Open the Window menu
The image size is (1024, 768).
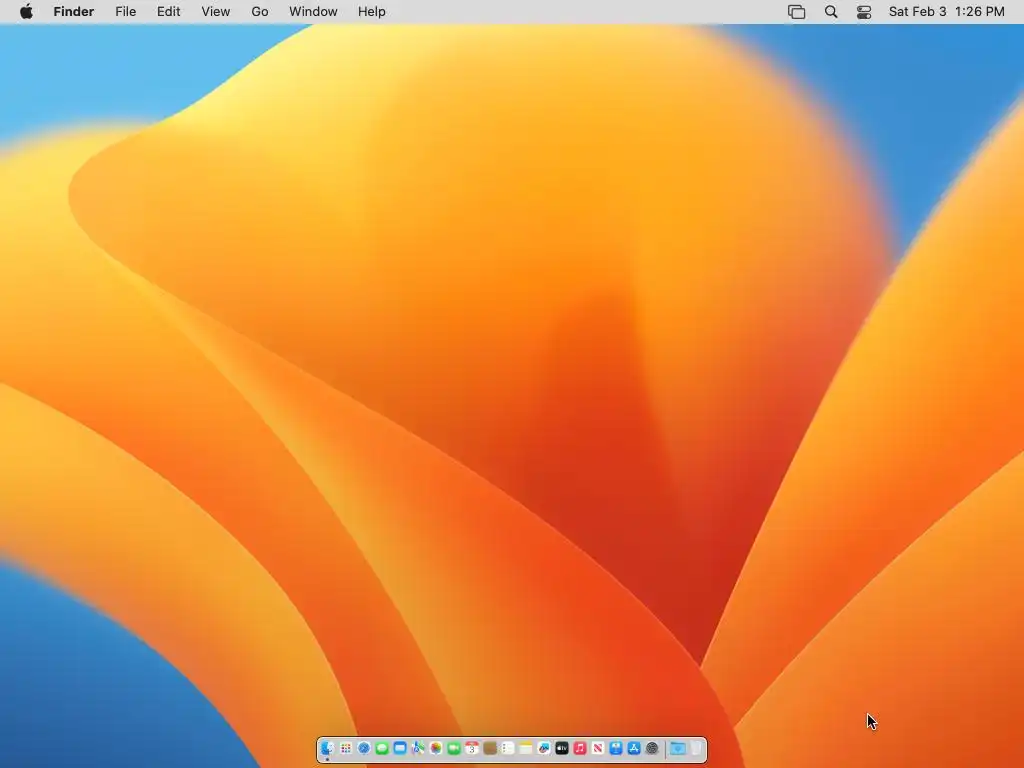tap(313, 12)
